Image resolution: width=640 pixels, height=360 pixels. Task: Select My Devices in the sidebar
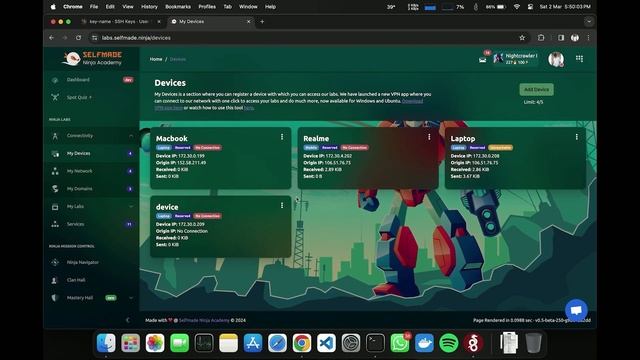pos(78,153)
